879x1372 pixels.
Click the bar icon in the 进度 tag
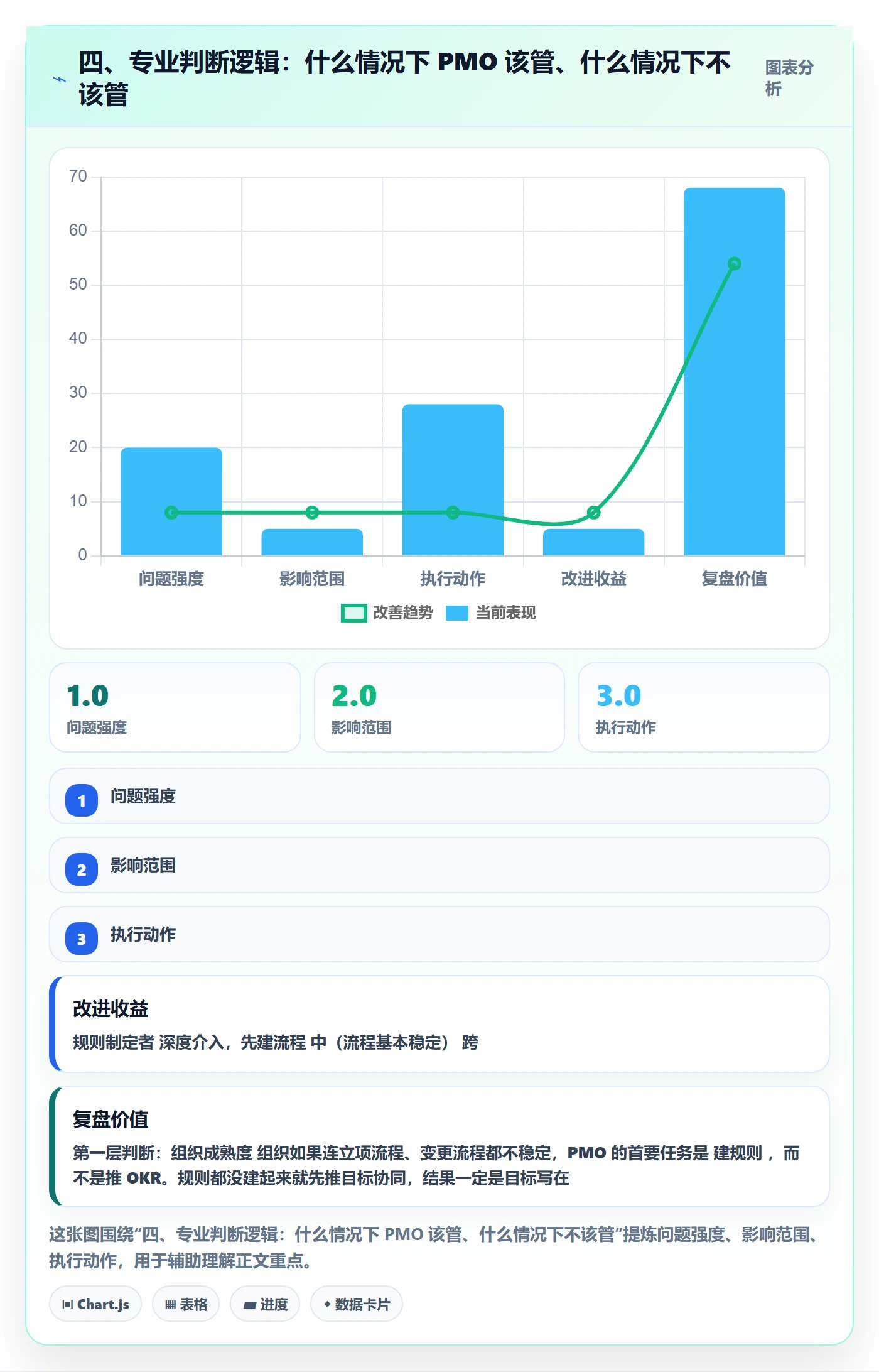[249, 1305]
